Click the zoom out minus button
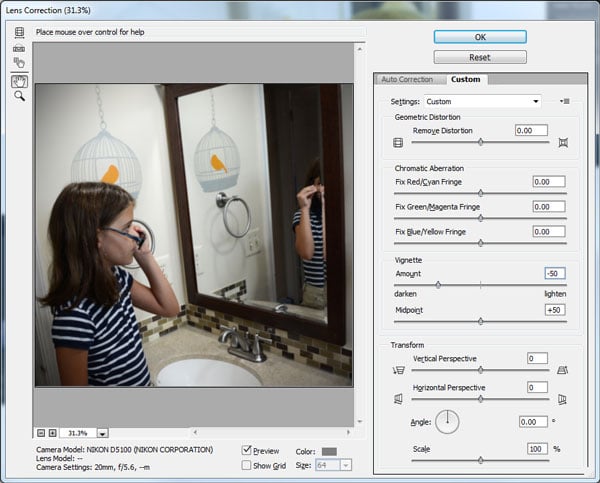The image size is (600, 483). (41, 433)
